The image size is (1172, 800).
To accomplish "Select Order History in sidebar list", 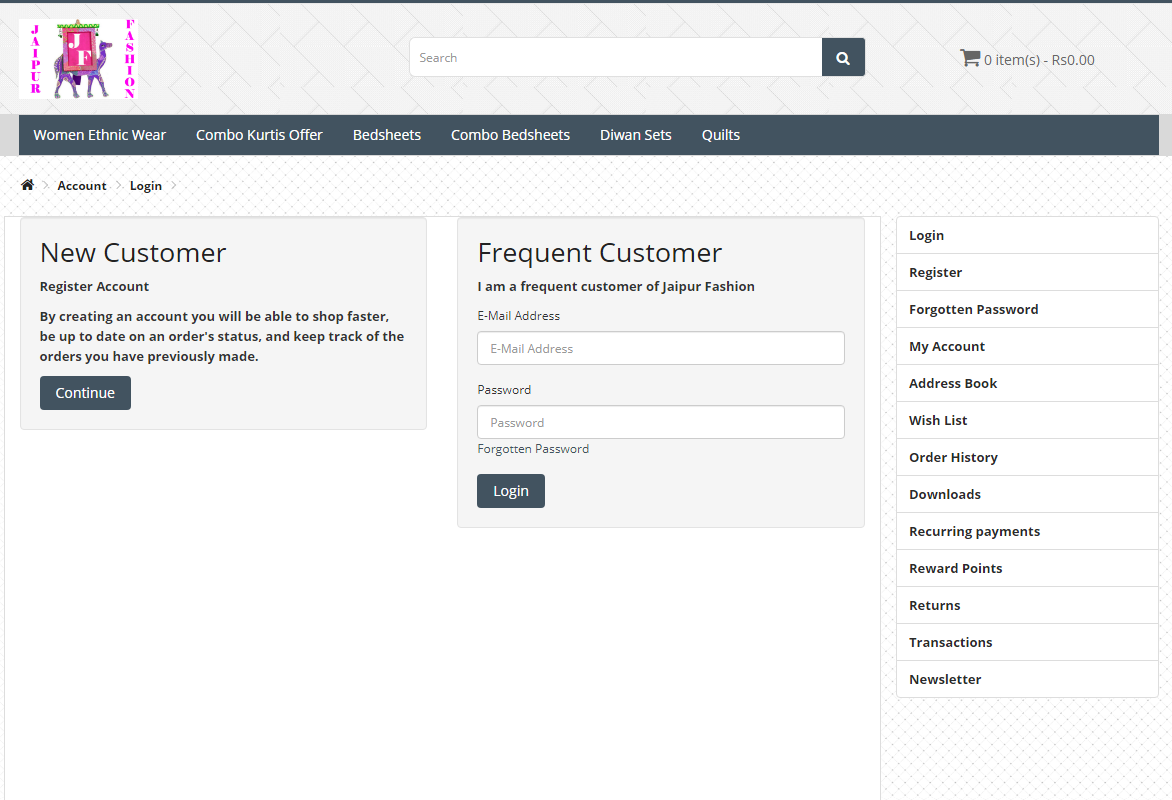I will (x=953, y=457).
